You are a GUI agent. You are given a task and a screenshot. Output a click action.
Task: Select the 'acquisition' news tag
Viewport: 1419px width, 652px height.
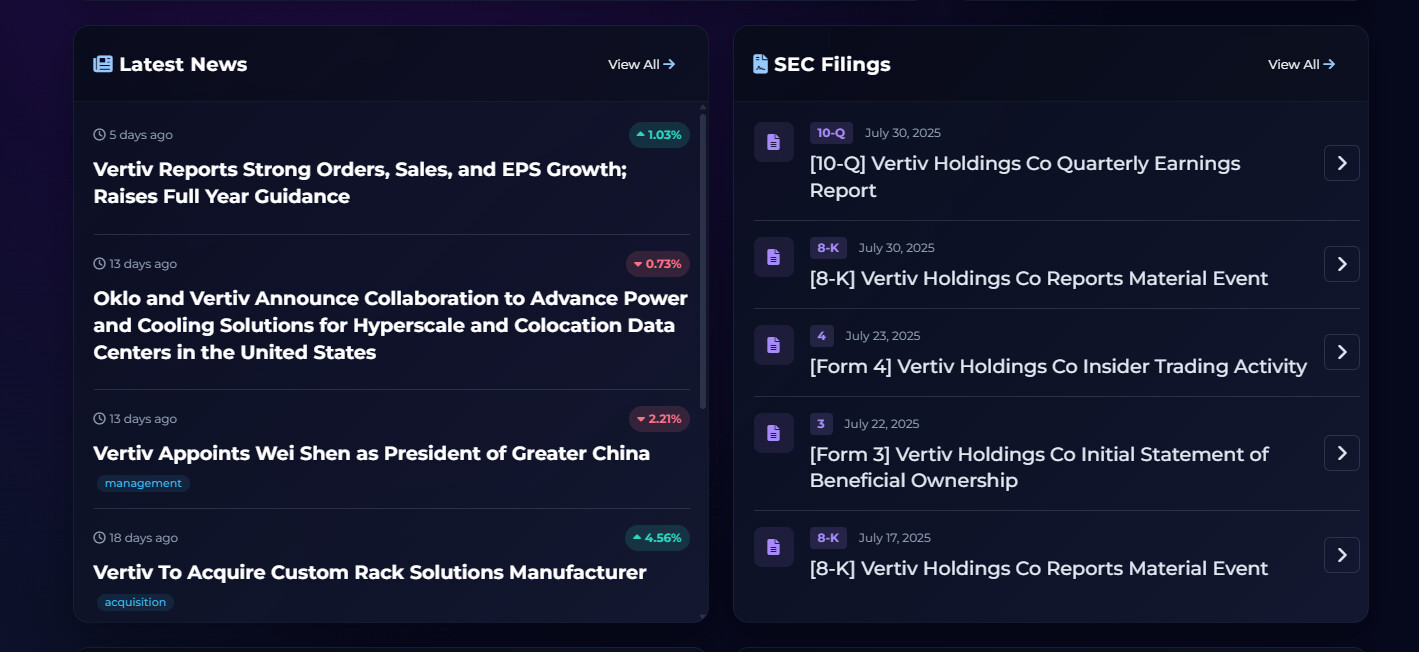coord(135,603)
